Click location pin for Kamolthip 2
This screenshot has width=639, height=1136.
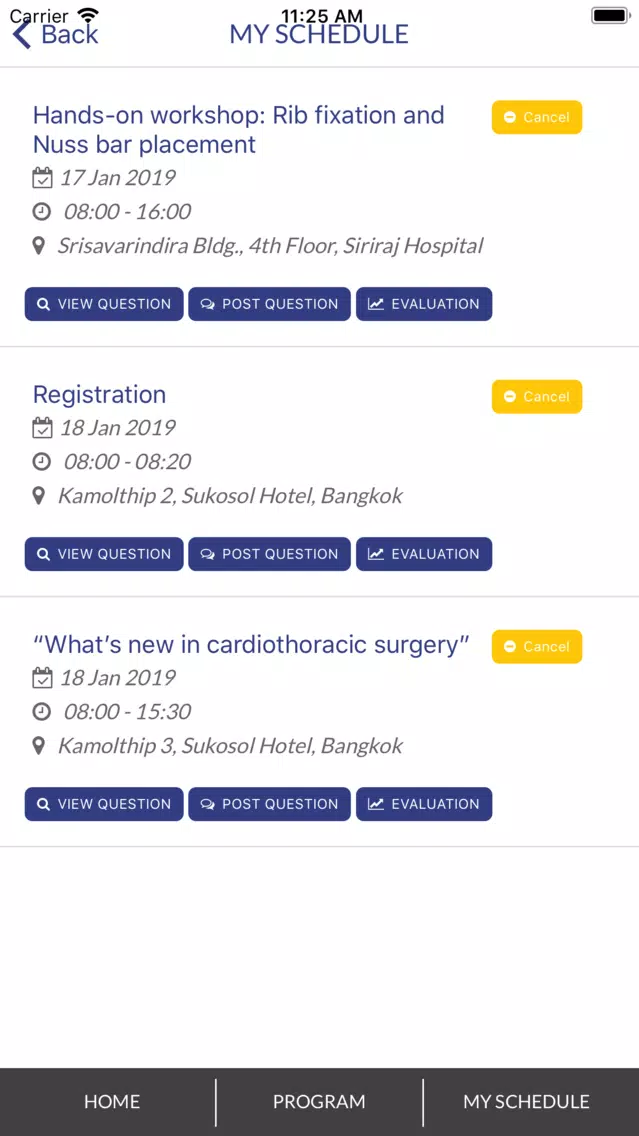tap(39, 496)
